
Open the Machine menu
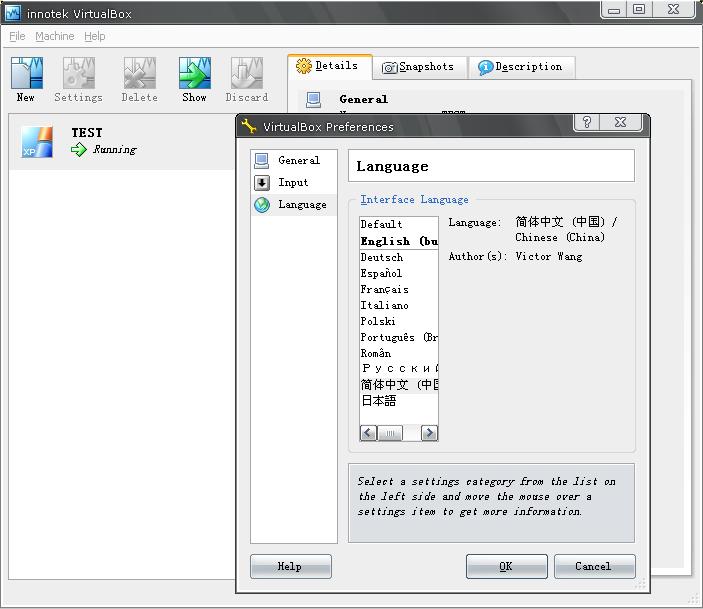(55, 36)
